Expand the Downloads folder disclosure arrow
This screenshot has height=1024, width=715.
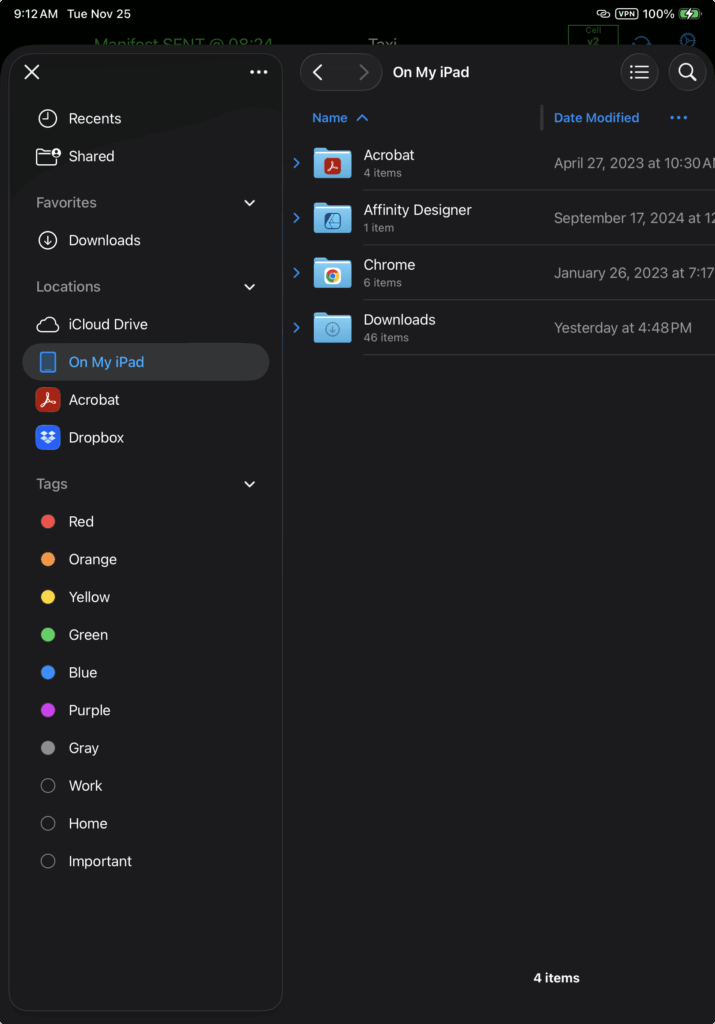296,327
